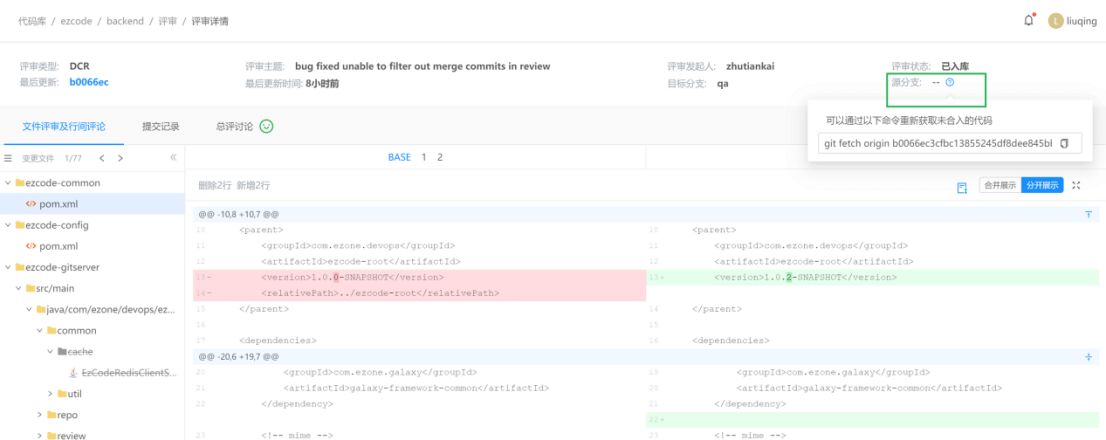Screen dimensions: 1106x440
Task: Click the git fetch command text field
Action: (x=937, y=144)
